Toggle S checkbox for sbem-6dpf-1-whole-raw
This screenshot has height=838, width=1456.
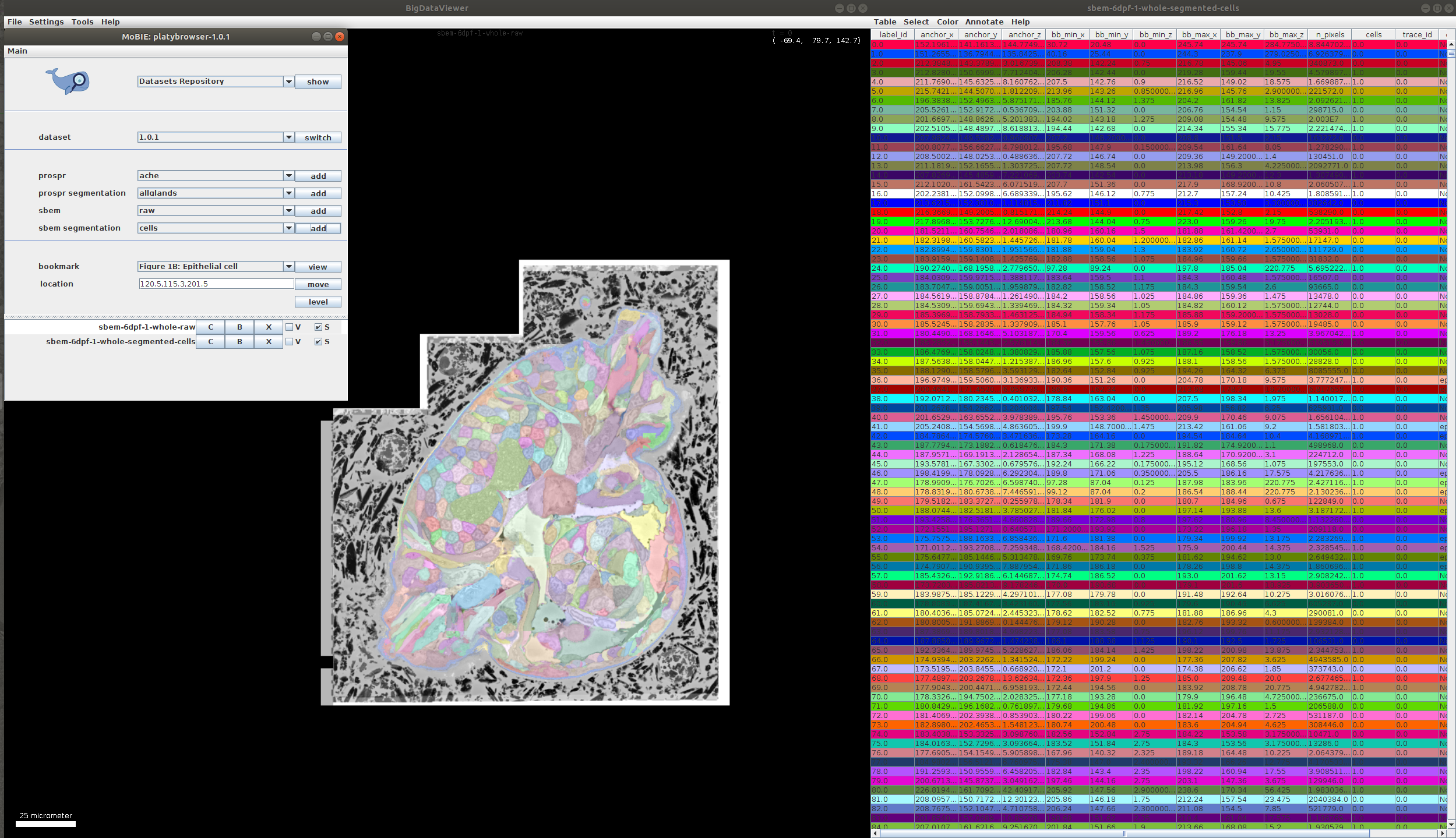click(318, 327)
